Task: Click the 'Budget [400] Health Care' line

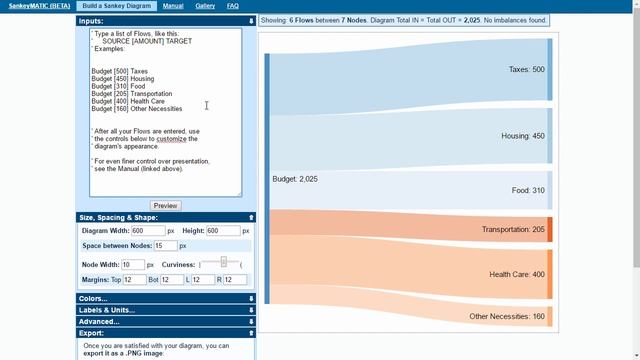Action: click(128, 101)
